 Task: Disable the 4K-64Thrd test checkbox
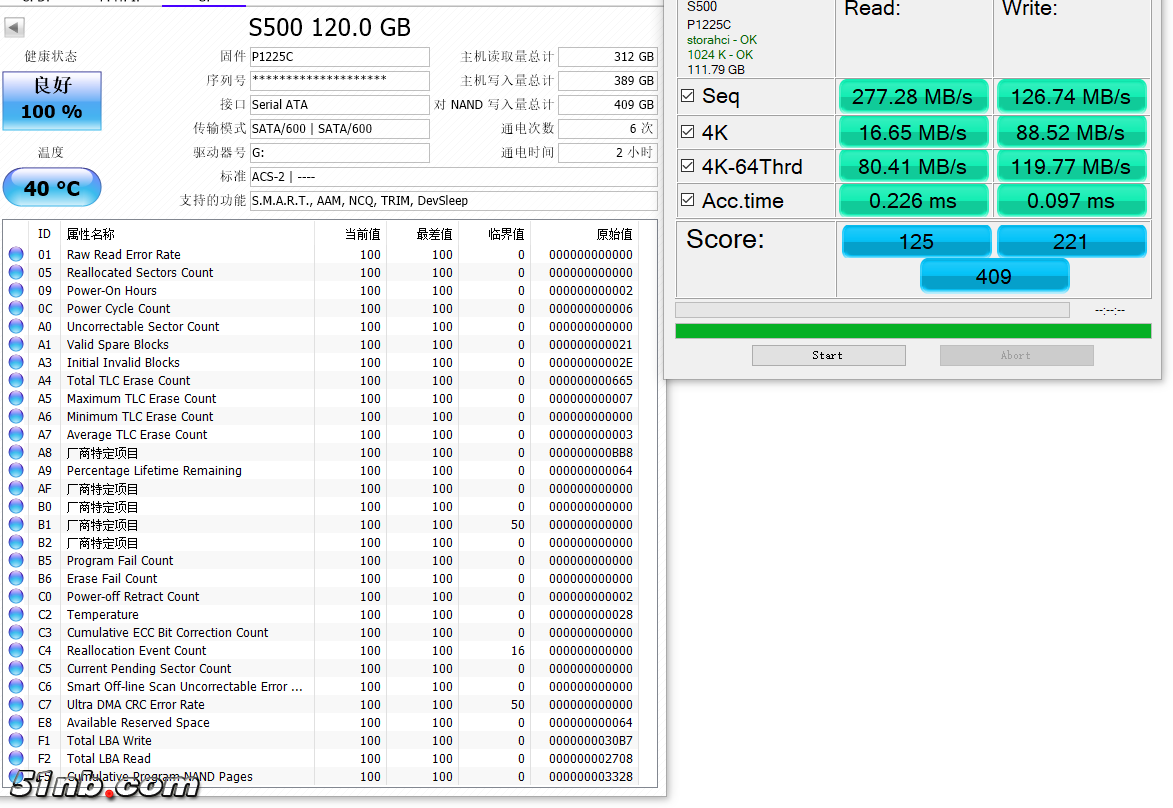(688, 166)
